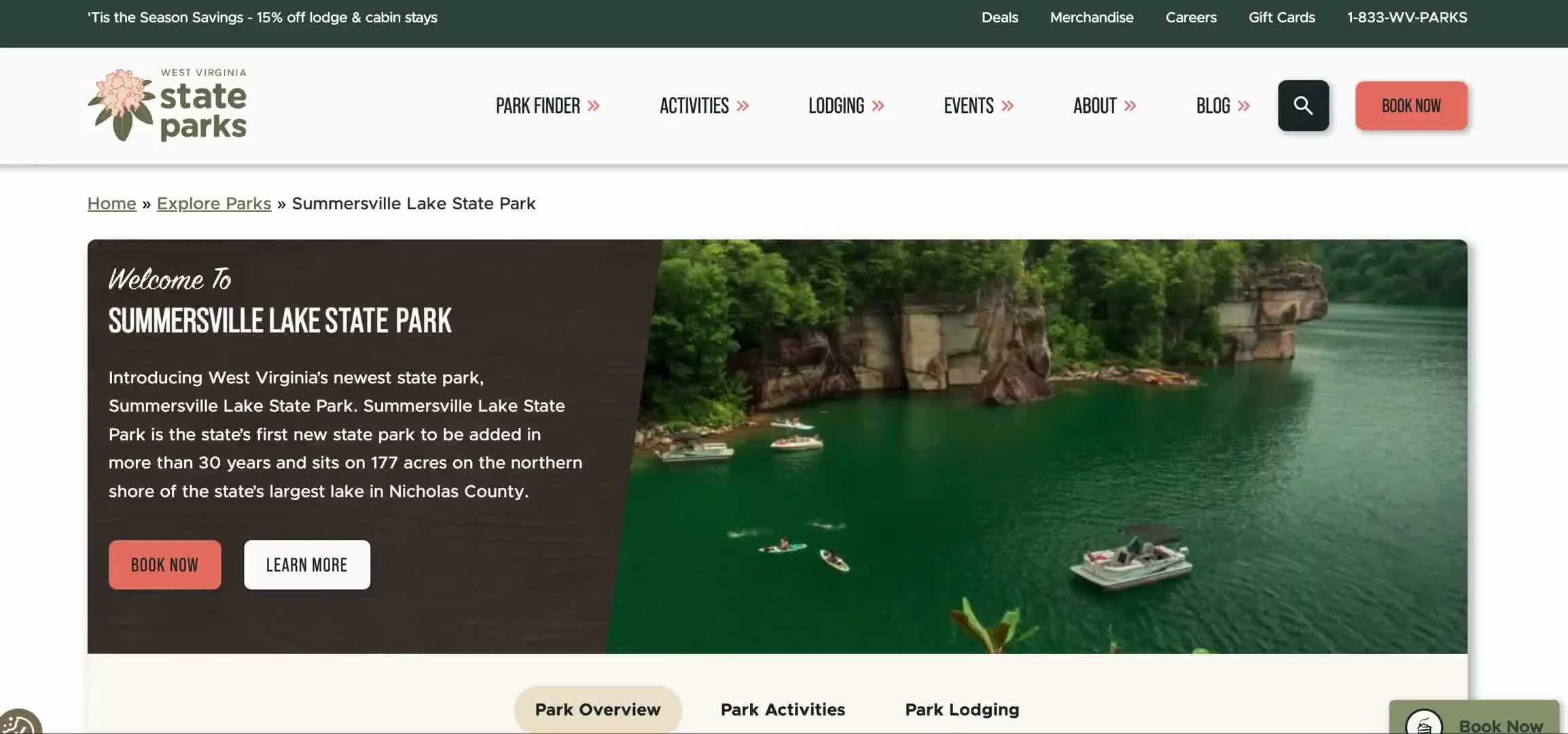Open the Explore Parks breadcrumb link
This screenshot has width=1568, height=734.
(214, 203)
